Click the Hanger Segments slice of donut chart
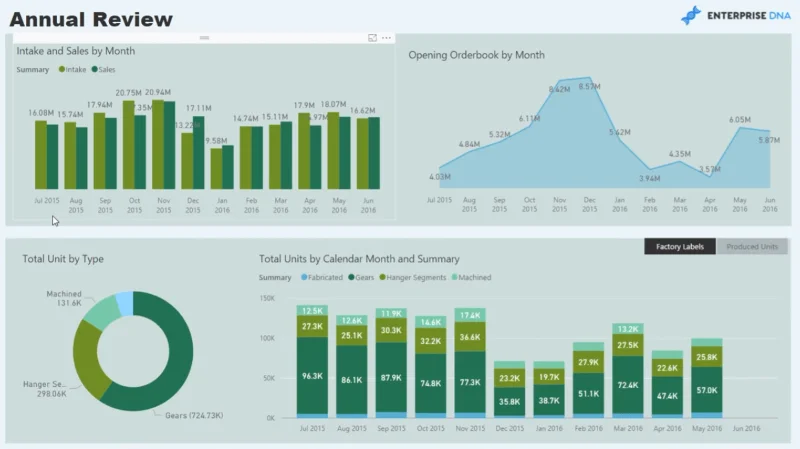 tap(87, 360)
